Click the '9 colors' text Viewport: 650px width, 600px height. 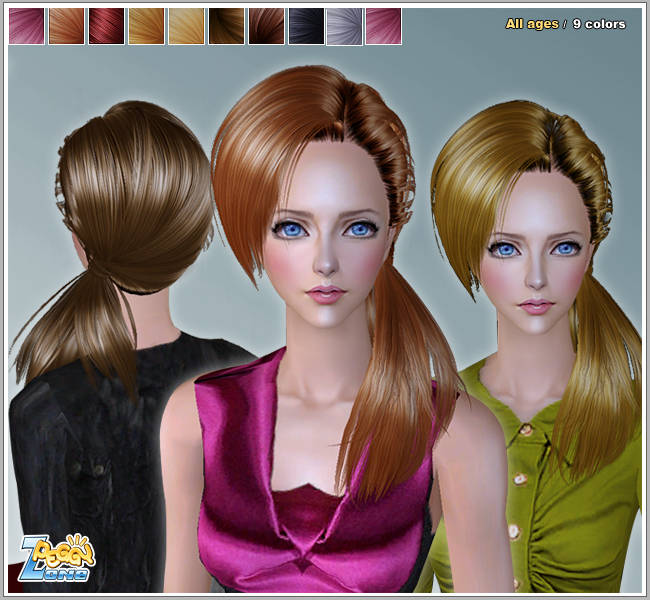(599, 24)
